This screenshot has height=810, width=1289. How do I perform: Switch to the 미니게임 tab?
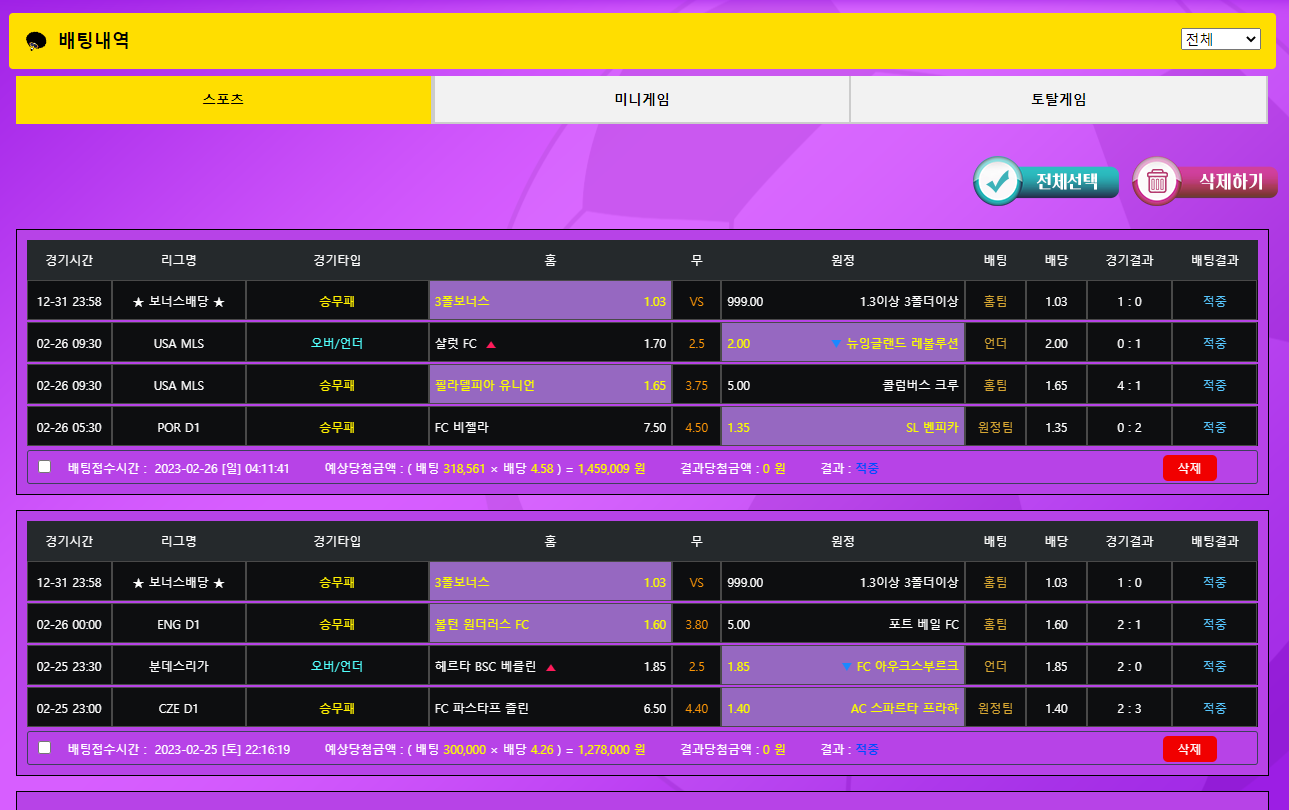[x=641, y=100]
